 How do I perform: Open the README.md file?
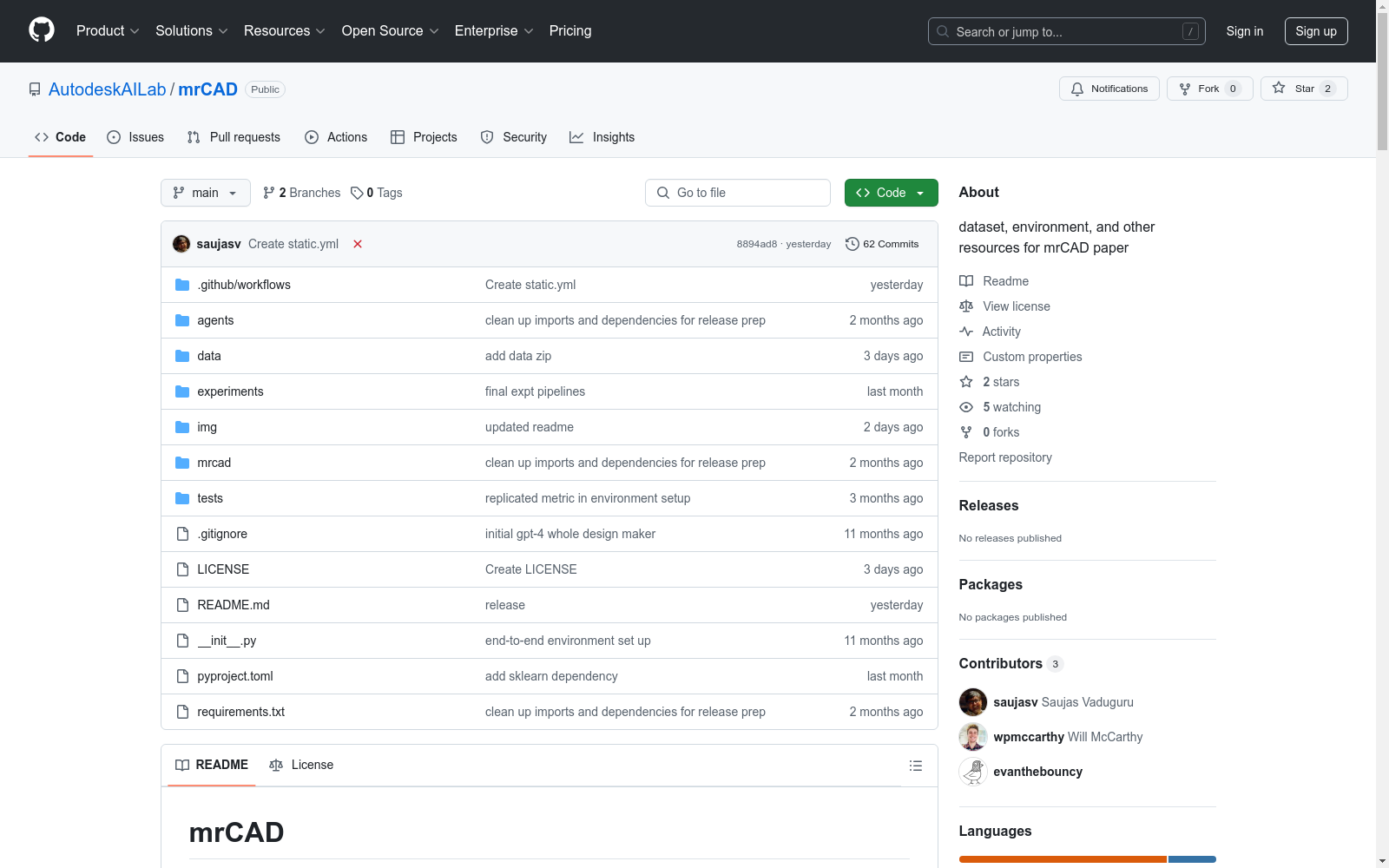coord(234,605)
